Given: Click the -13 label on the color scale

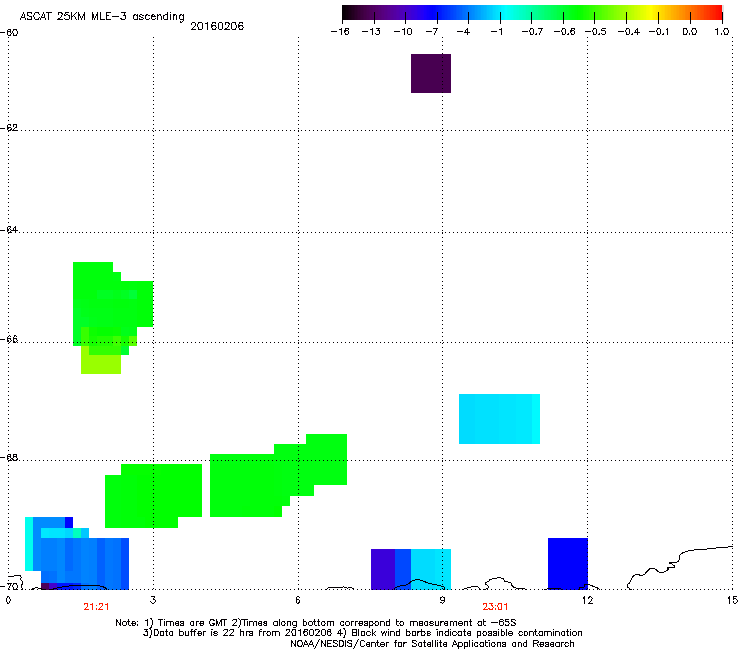Looking at the screenshot, I should coord(371,32).
